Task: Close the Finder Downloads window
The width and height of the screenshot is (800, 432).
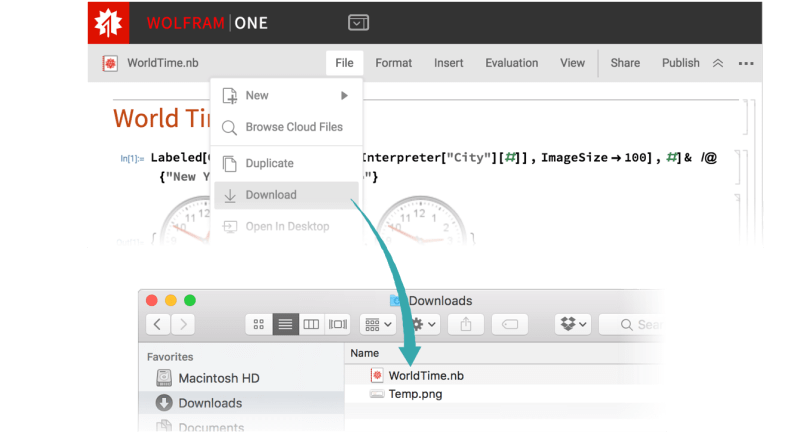Action: pyautogui.click(x=152, y=300)
